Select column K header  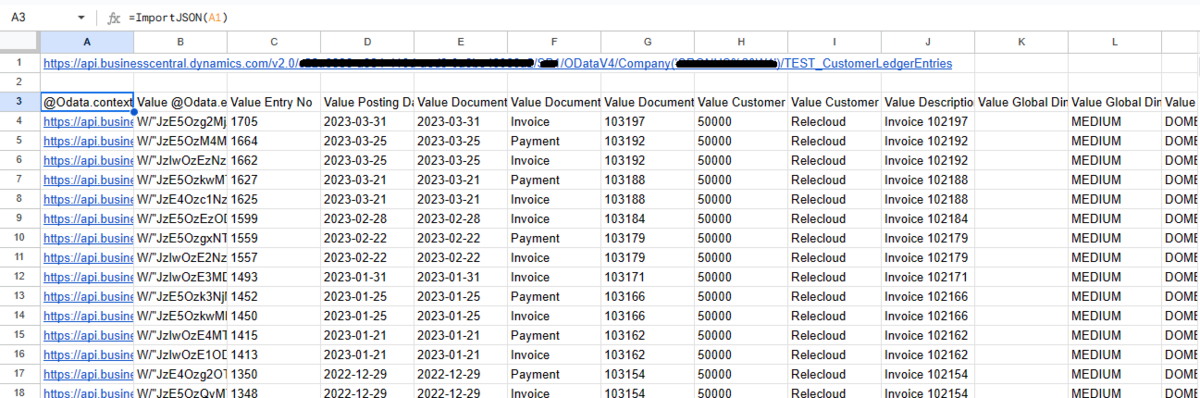click(1021, 42)
